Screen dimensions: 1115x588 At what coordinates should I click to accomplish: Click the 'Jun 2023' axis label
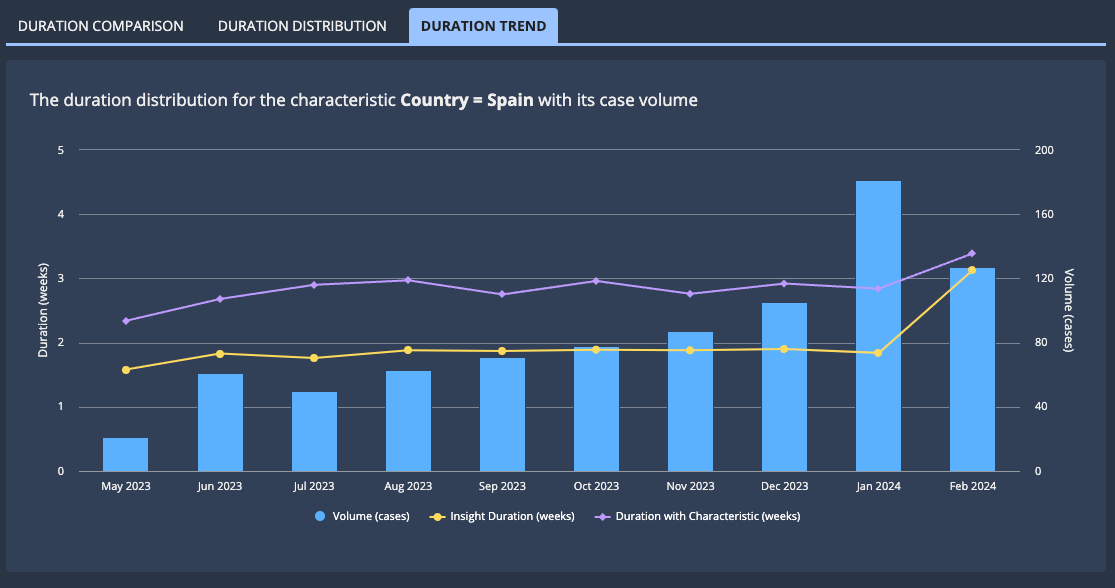(220, 486)
